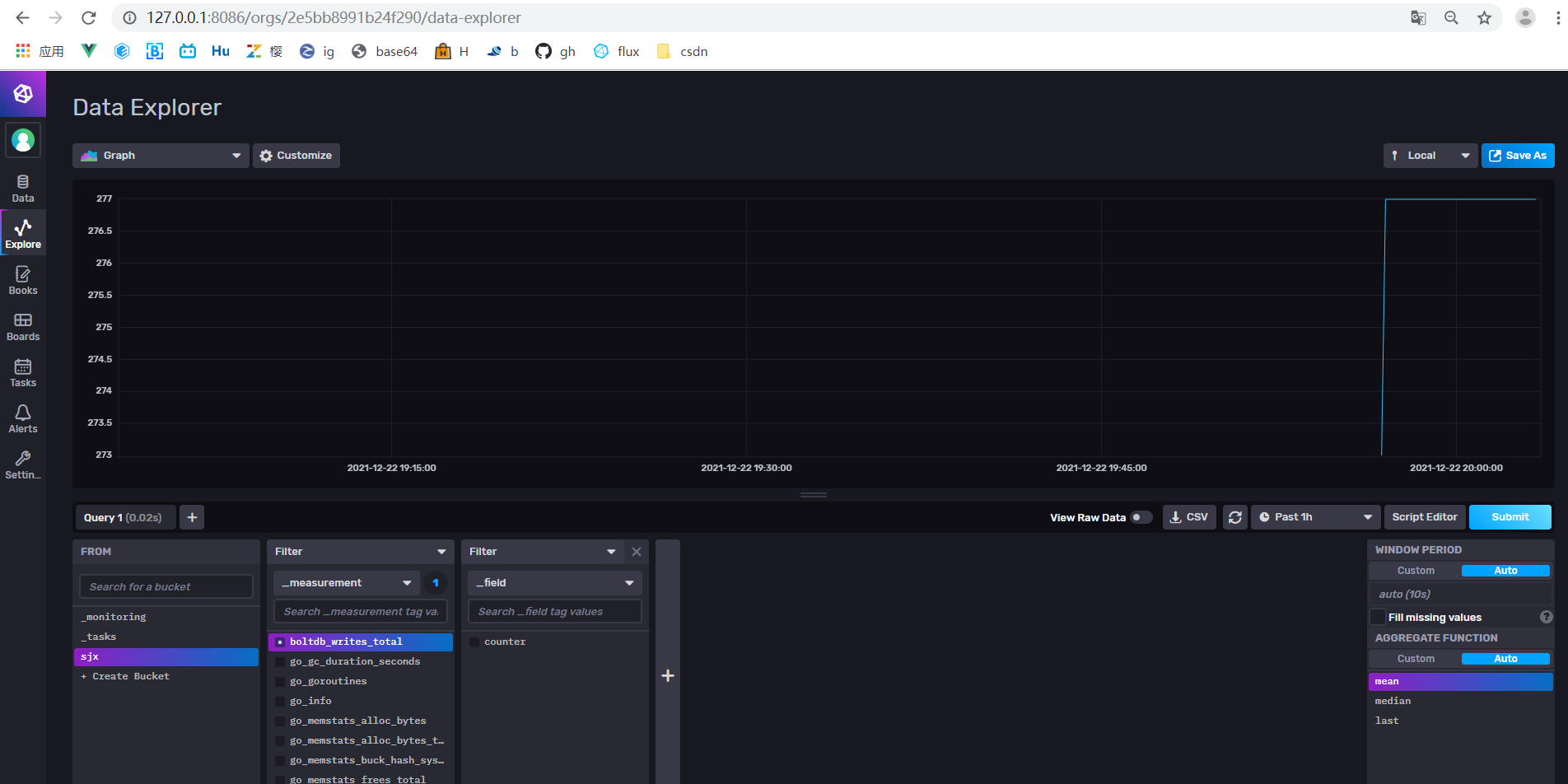The width and height of the screenshot is (1568, 784).
Task: Submit the current query
Action: pos(1510,516)
